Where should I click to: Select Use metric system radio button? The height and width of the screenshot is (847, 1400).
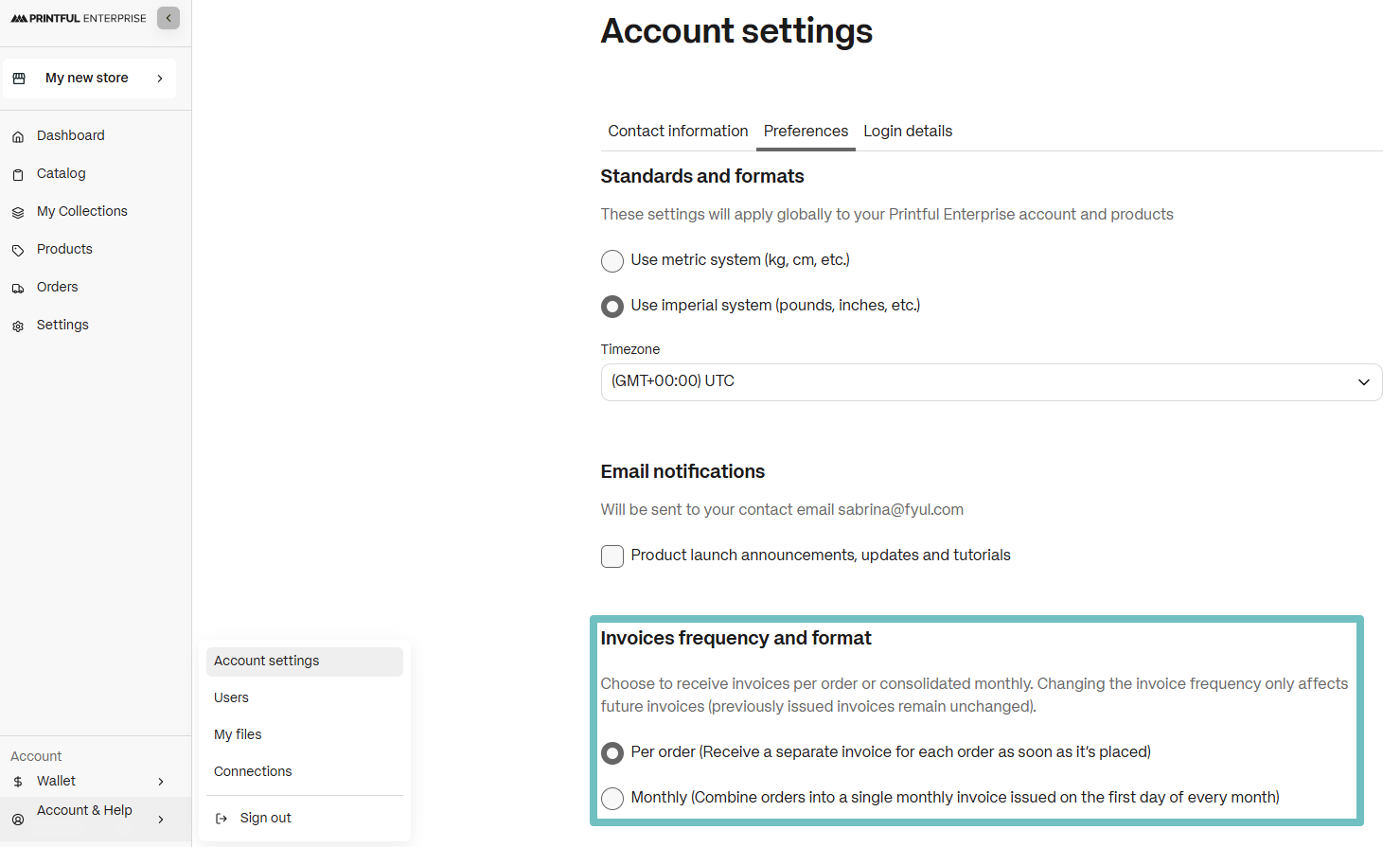[612, 260]
